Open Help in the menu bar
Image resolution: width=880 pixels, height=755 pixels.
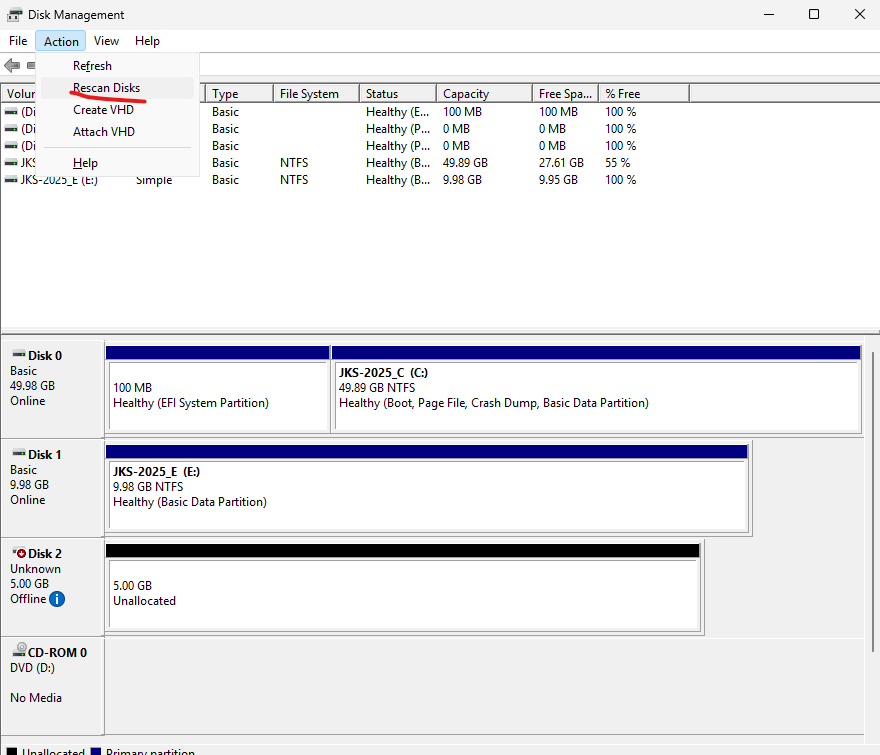point(147,41)
